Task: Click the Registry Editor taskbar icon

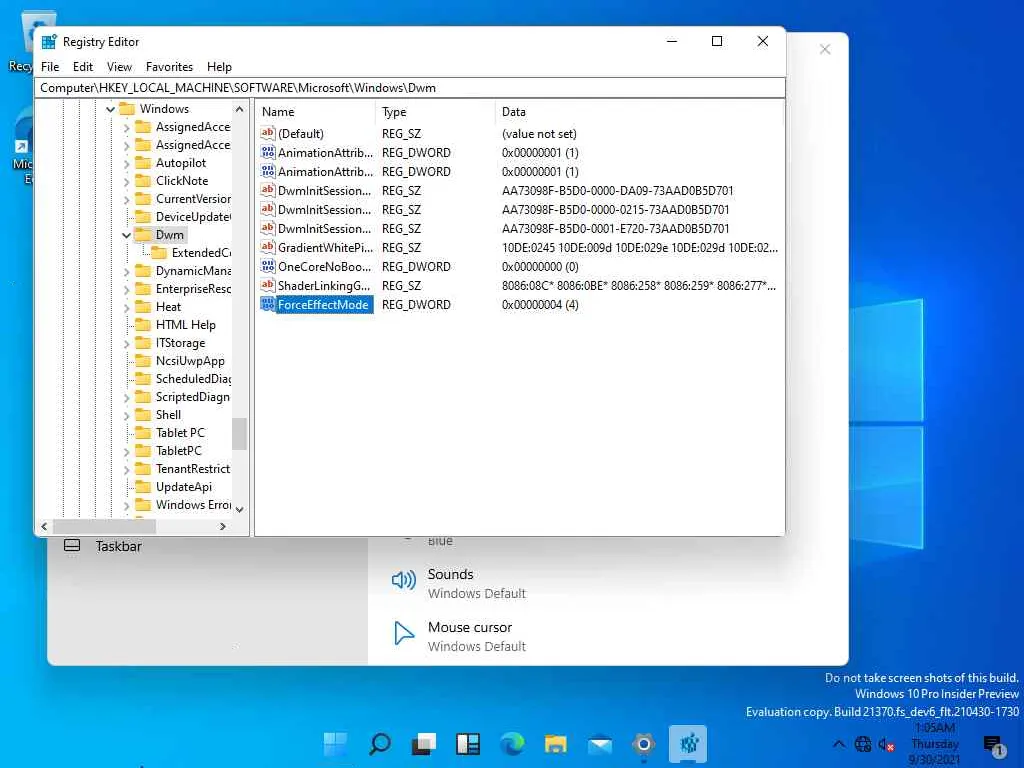Action: [688, 744]
